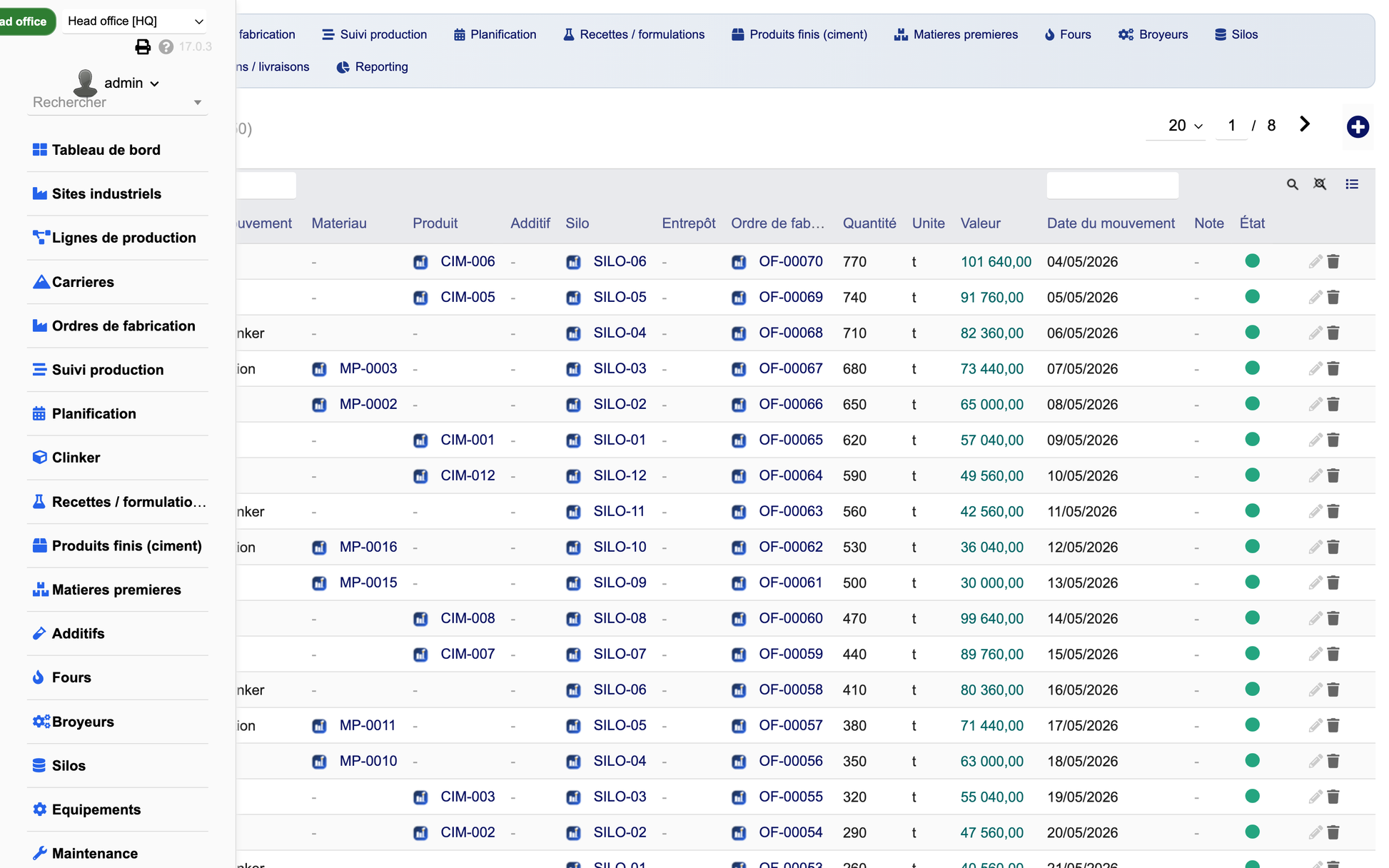Open Silos in top menu
The image size is (1389, 868).
(1236, 34)
